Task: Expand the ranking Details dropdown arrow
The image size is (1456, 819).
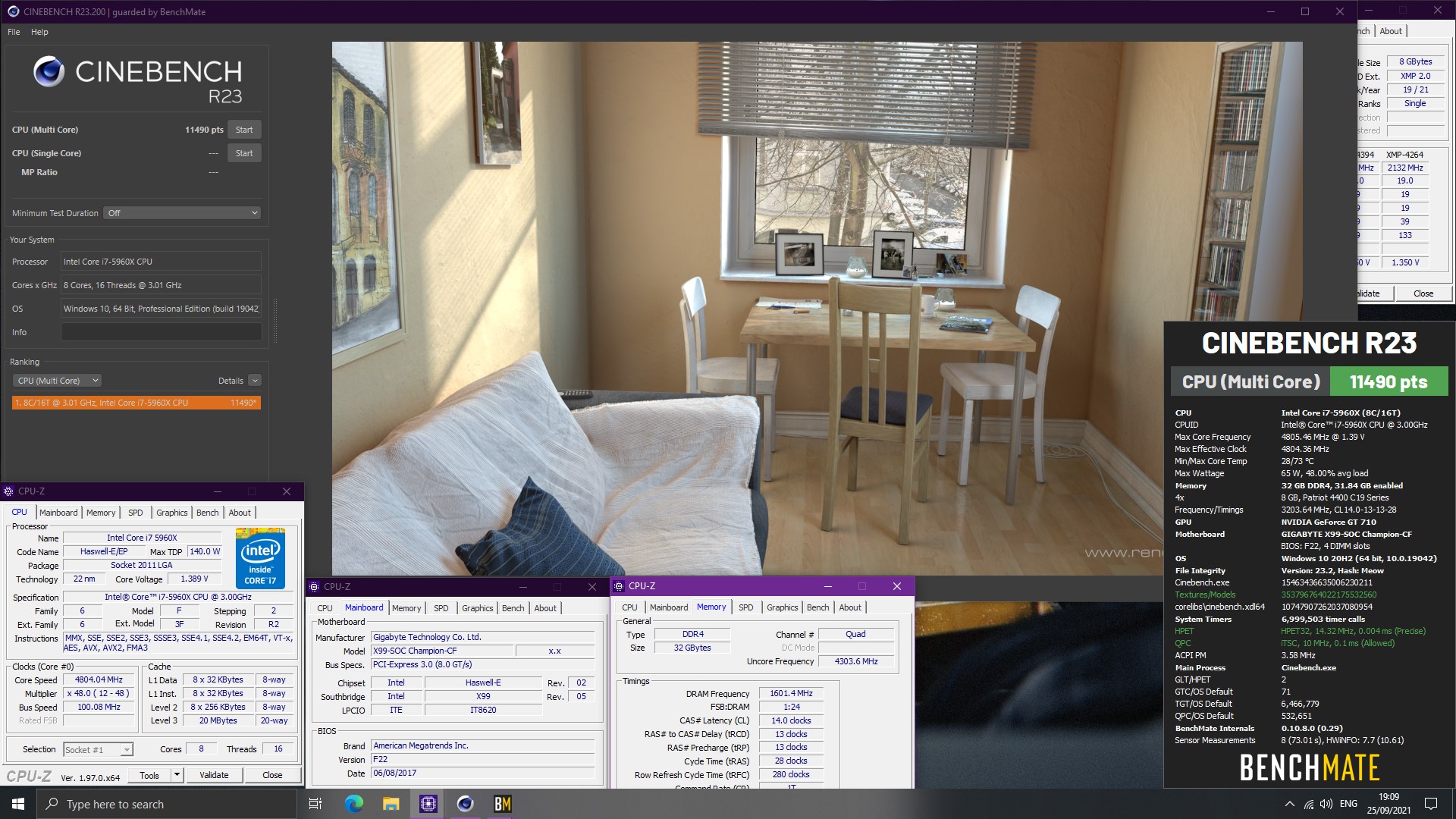Action: tap(255, 381)
